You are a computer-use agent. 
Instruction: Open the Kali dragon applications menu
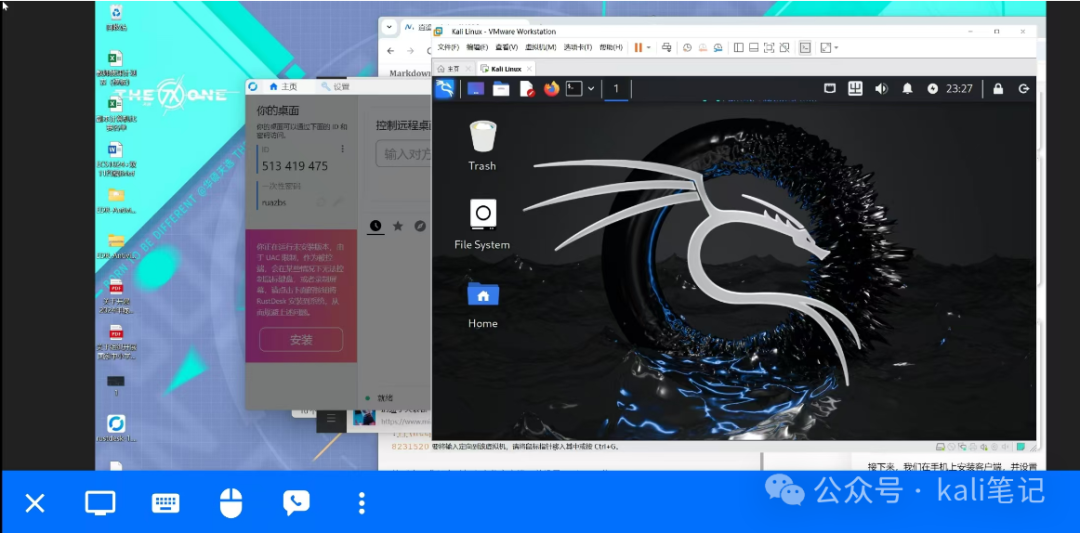click(445, 89)
